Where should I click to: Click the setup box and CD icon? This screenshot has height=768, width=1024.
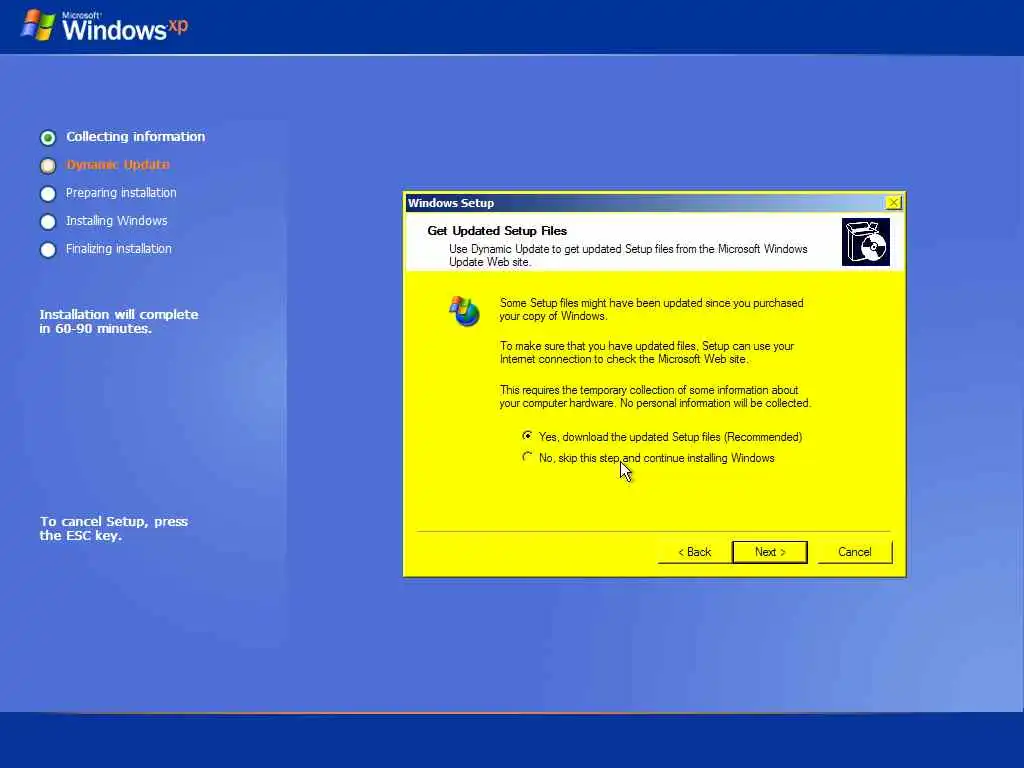(865, 242)
